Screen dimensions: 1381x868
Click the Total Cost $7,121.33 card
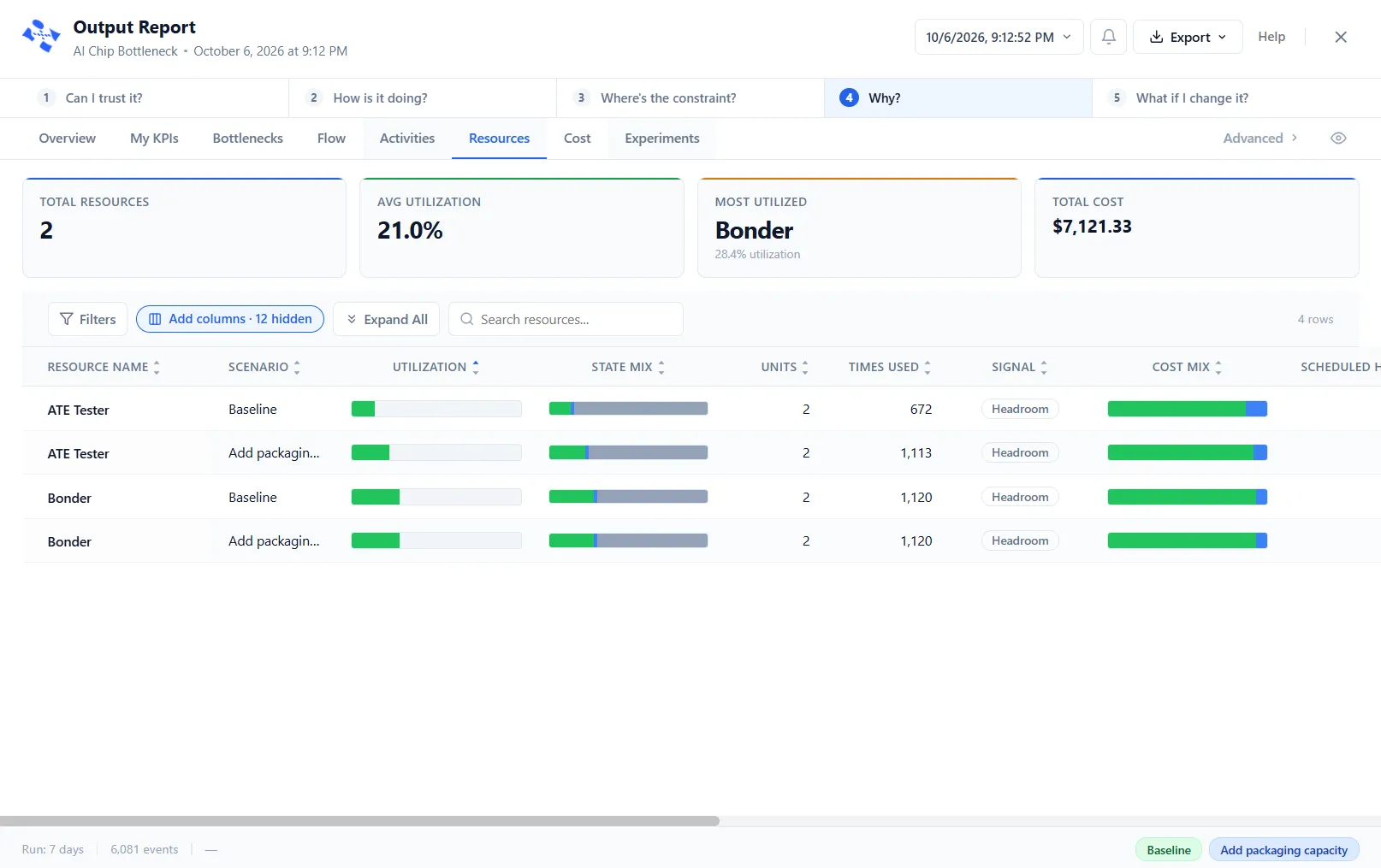(1197, 227)
